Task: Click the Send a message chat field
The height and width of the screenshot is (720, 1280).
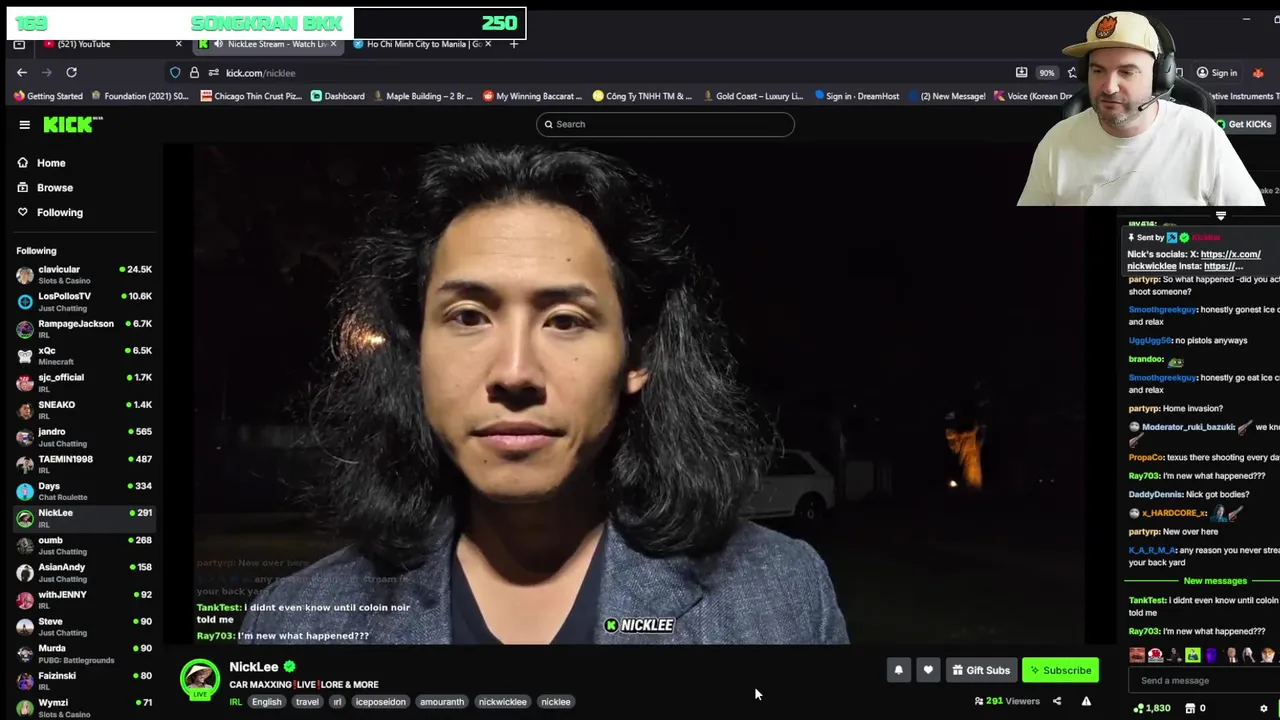Action: click(x=1205, y=681)
